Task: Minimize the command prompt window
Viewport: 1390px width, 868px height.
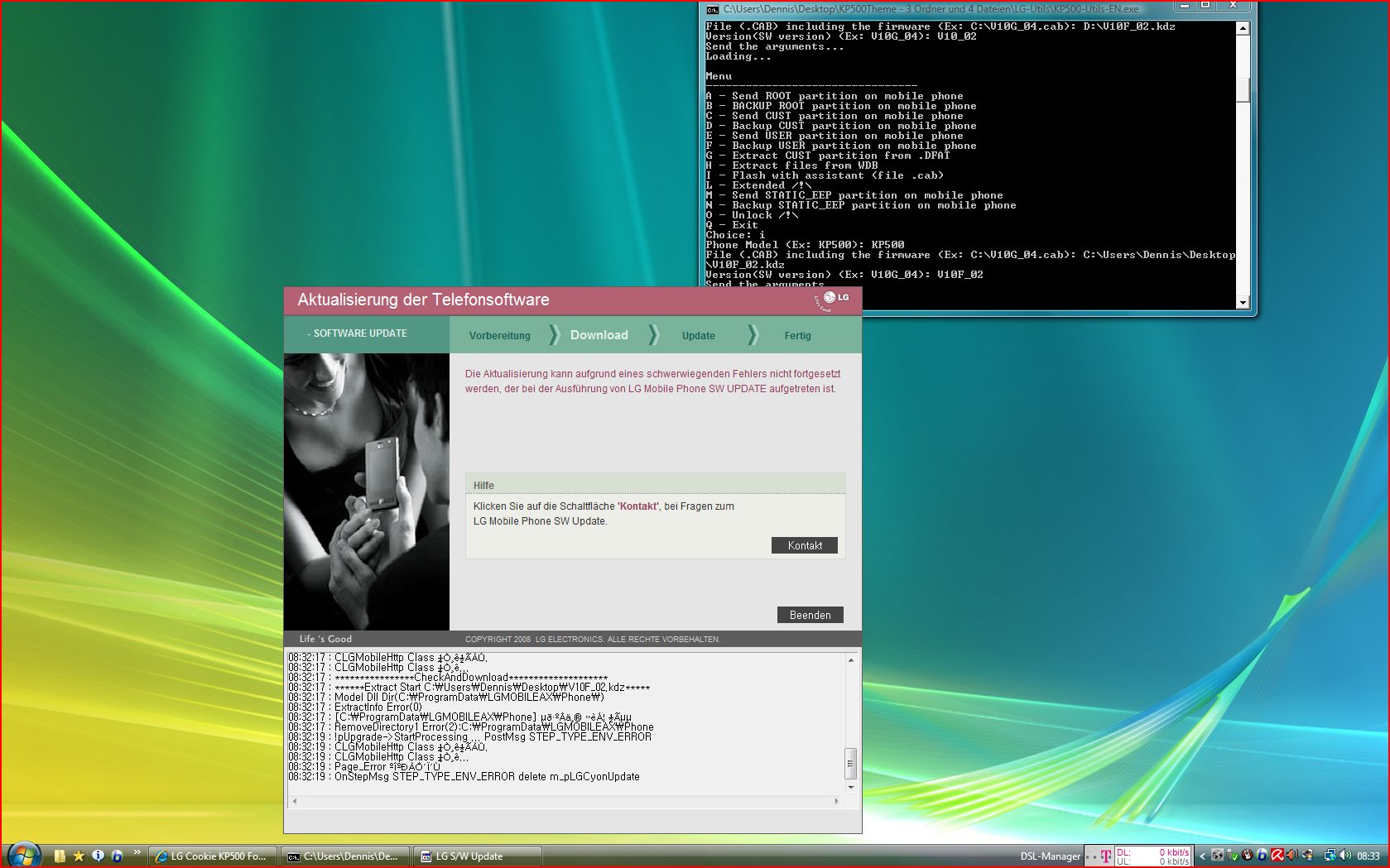Action: pos(1184,7)
